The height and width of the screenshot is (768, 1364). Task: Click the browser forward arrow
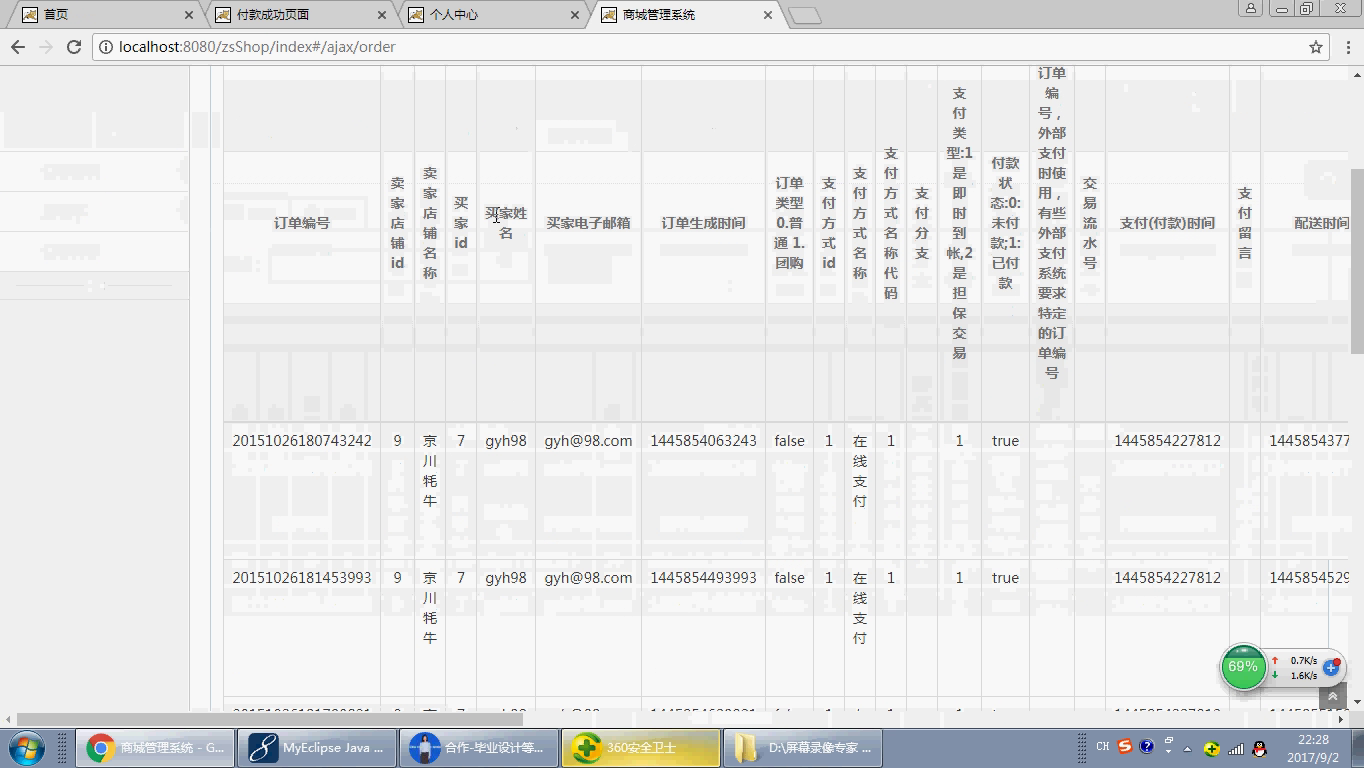pos(45,47)
